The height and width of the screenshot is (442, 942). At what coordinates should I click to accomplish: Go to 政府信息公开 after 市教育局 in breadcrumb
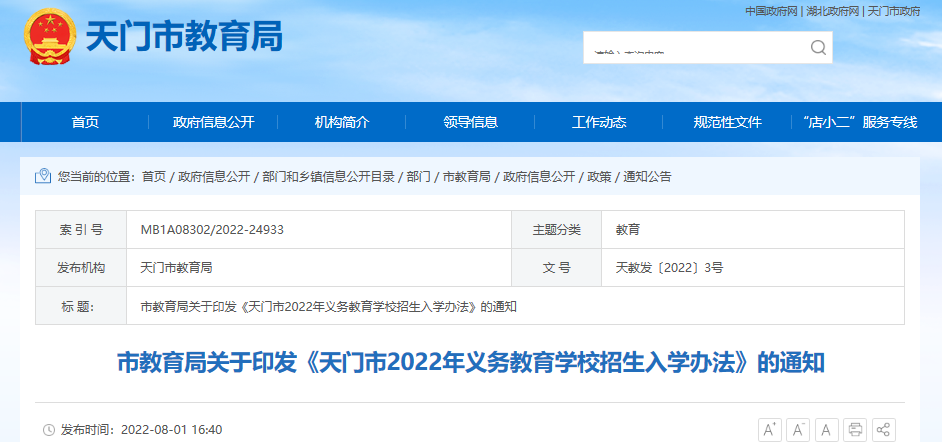pyautogui.click(x=539, y=177)
